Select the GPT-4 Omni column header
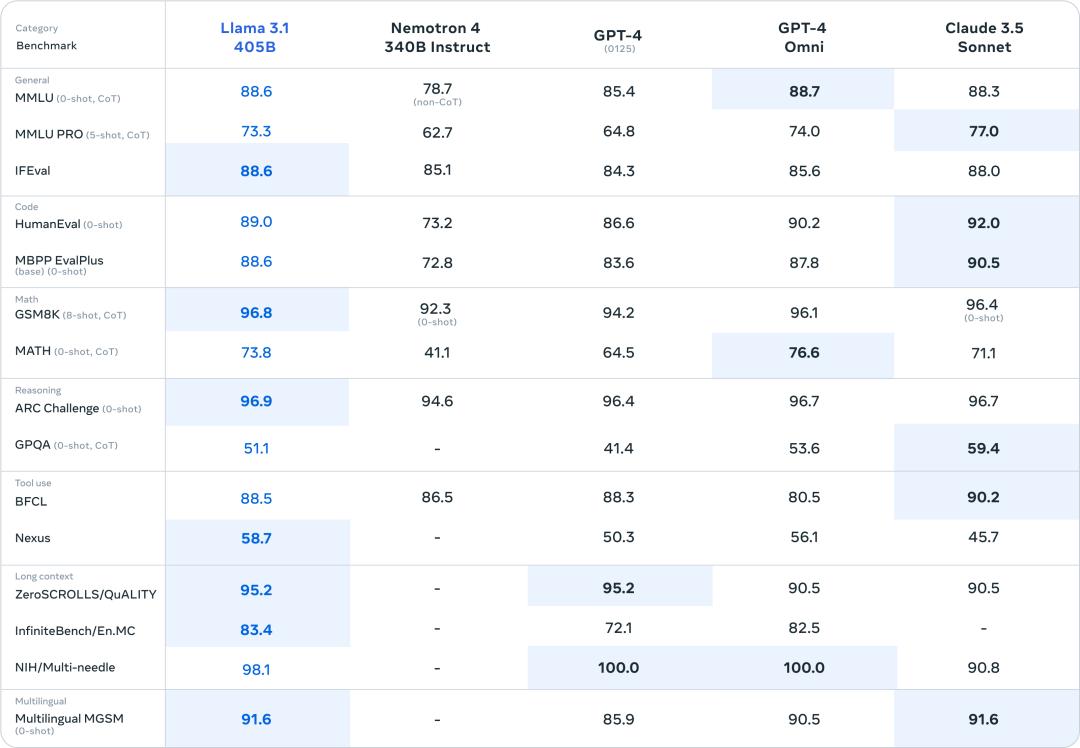 802,37
